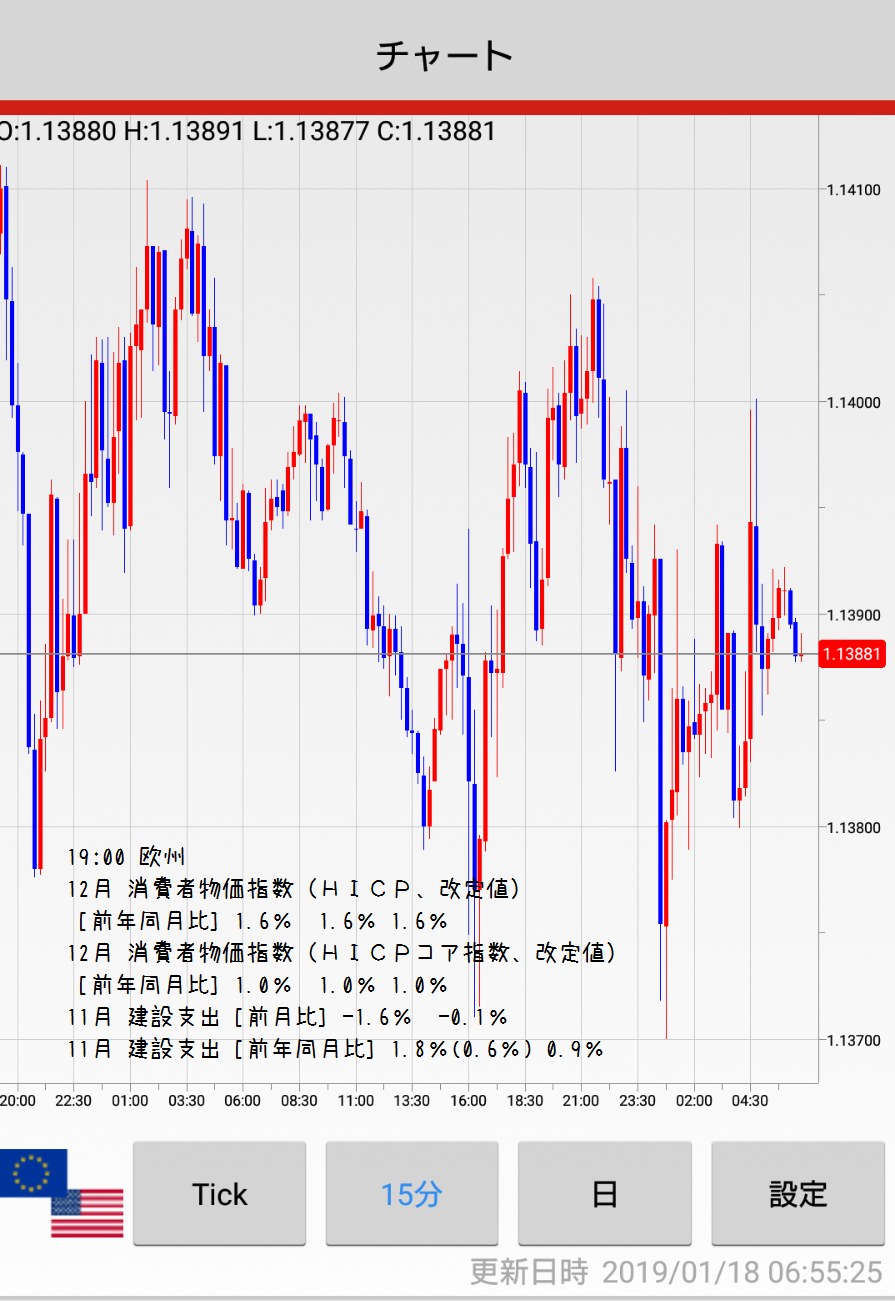Tap the 更新日時 update timestamp
This screenshot has height=1301, width=895.
click(676, 1272)
